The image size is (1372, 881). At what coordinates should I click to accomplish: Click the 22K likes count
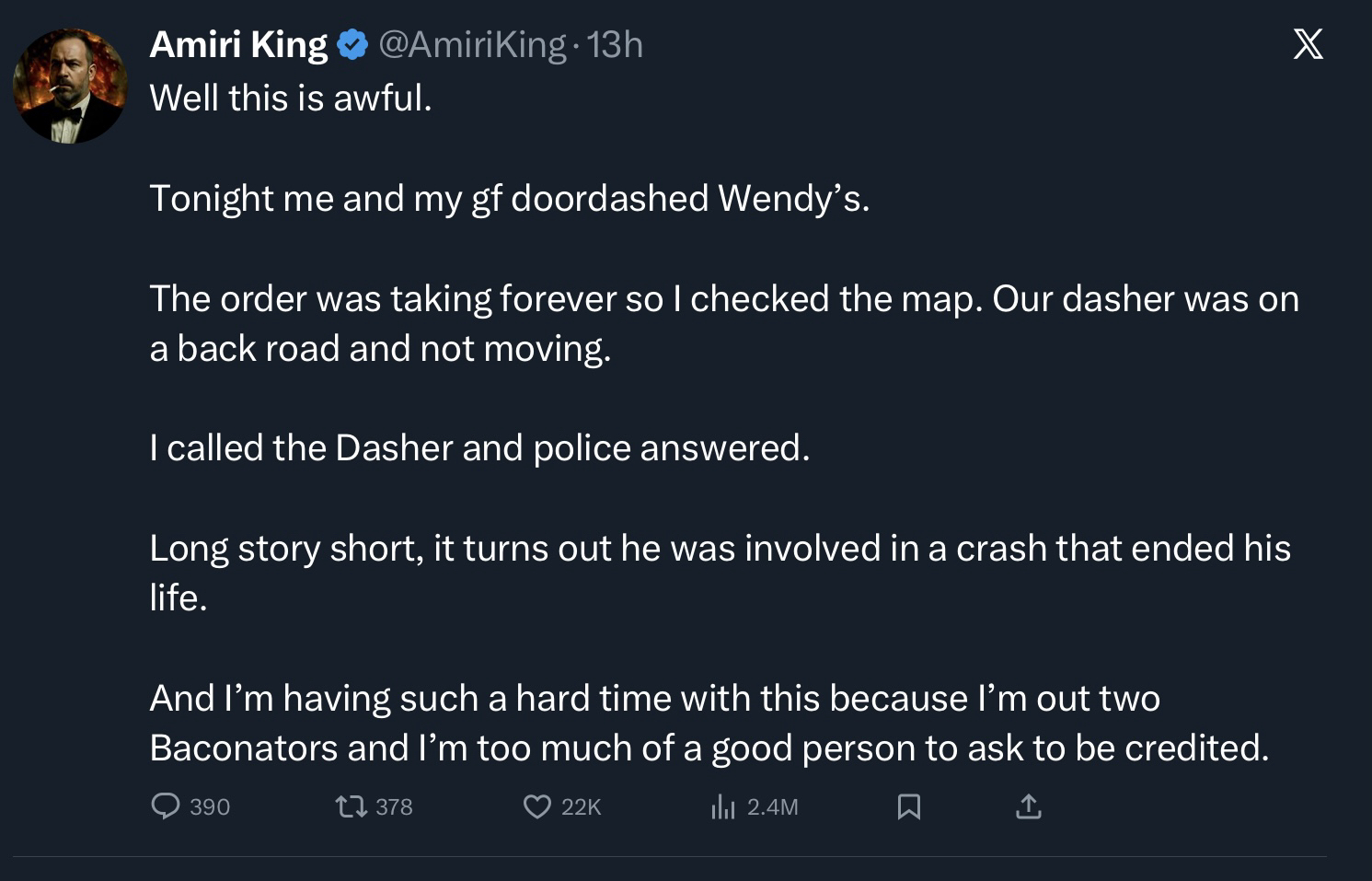(x=581, y=807)
